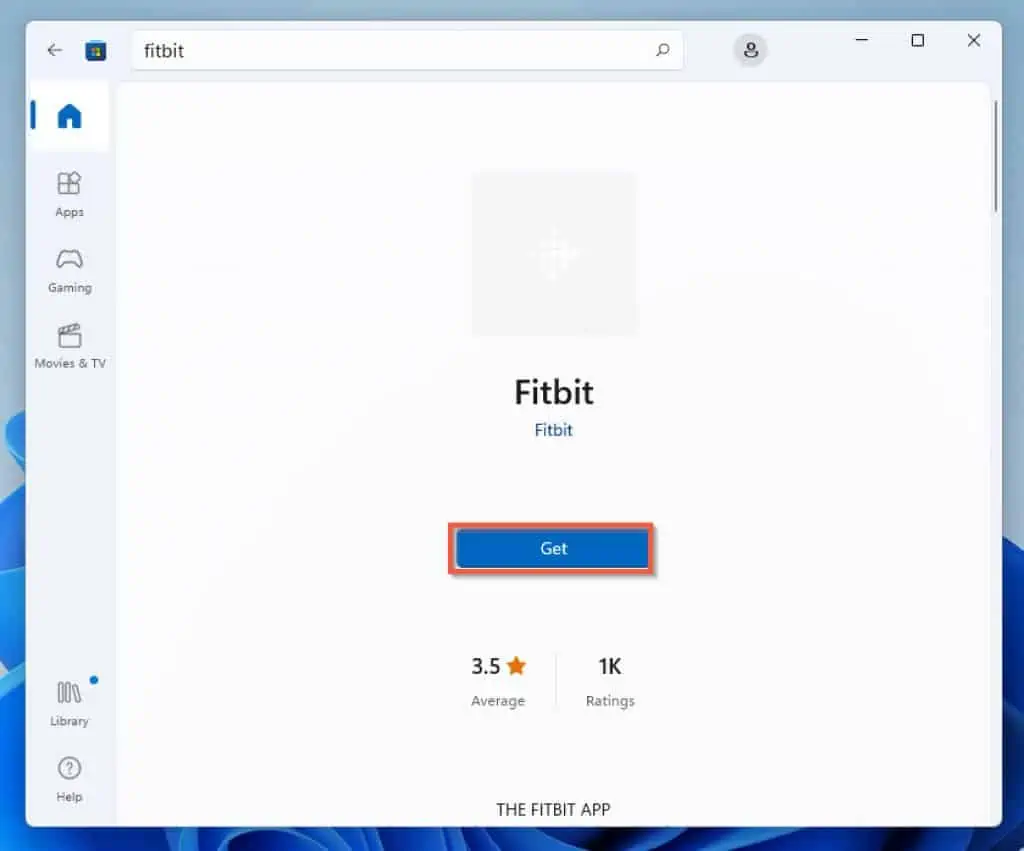Click the 1K Ratings count
This screenshot has height=851, width=1024.
pyautogui.click(x=610, y=681)
